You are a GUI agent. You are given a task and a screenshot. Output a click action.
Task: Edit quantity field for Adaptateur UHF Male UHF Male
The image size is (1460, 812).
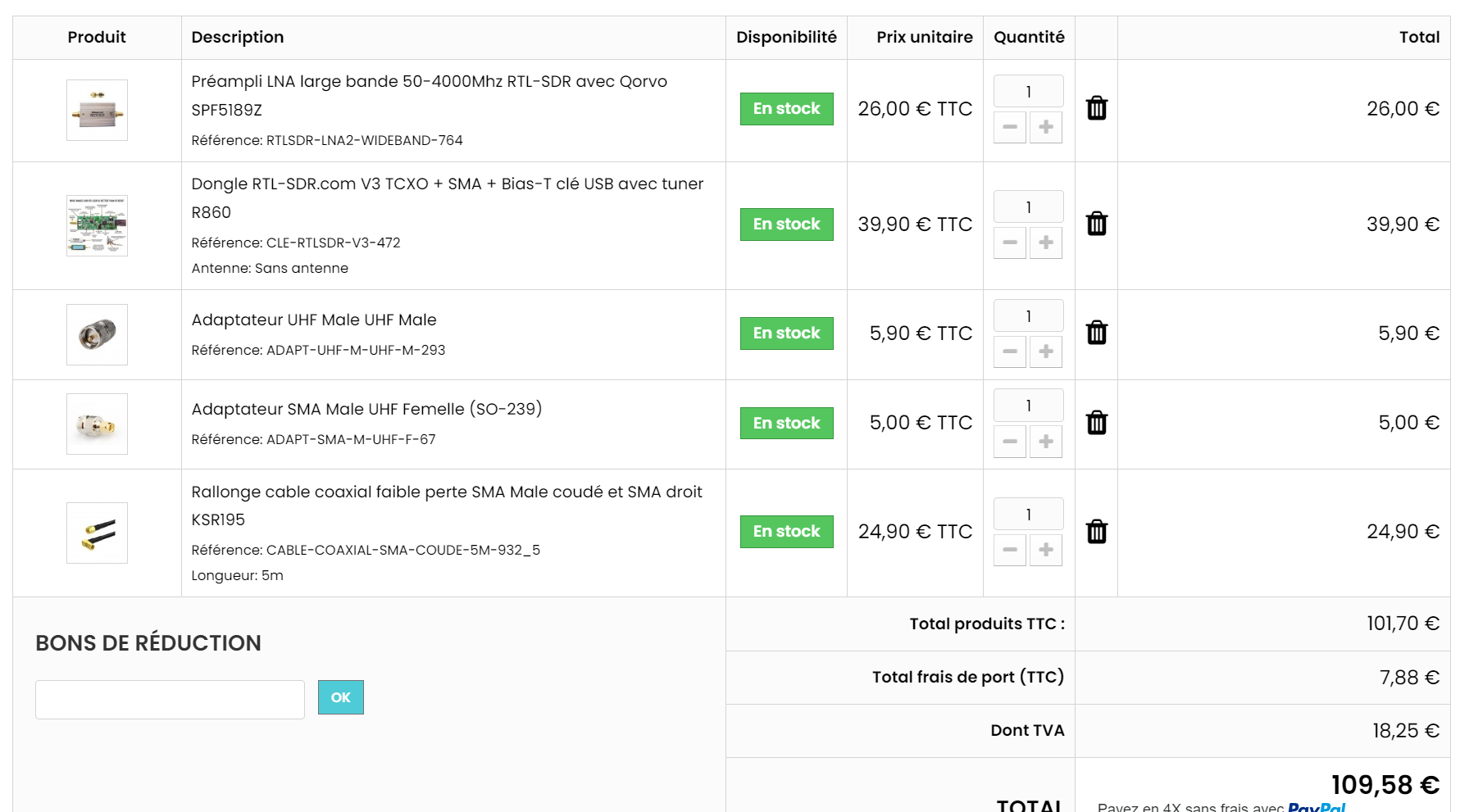coord(1029,316)
